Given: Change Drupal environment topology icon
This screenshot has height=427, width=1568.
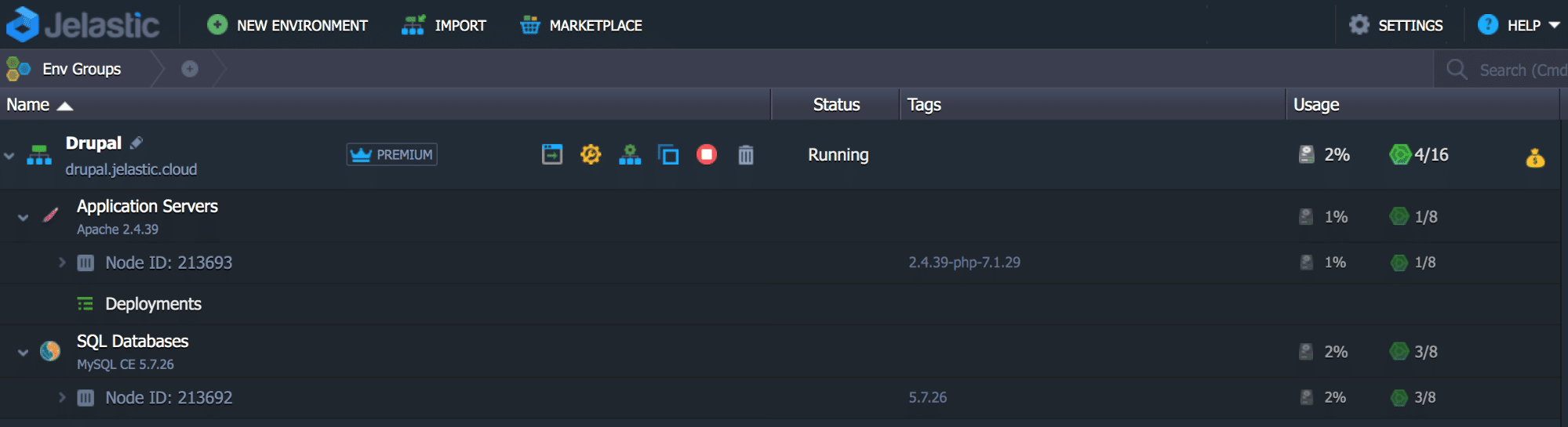Looking at the screenshot, I should [x=630, y=154].
